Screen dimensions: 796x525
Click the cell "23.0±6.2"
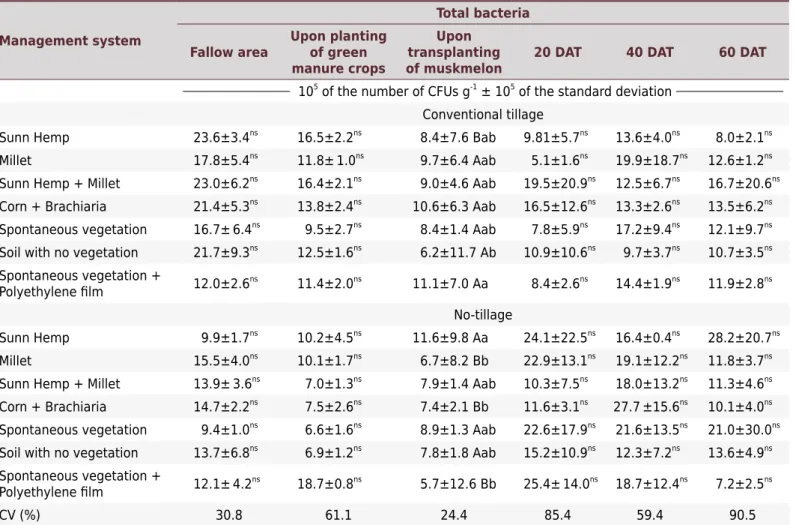coord(225,183)
